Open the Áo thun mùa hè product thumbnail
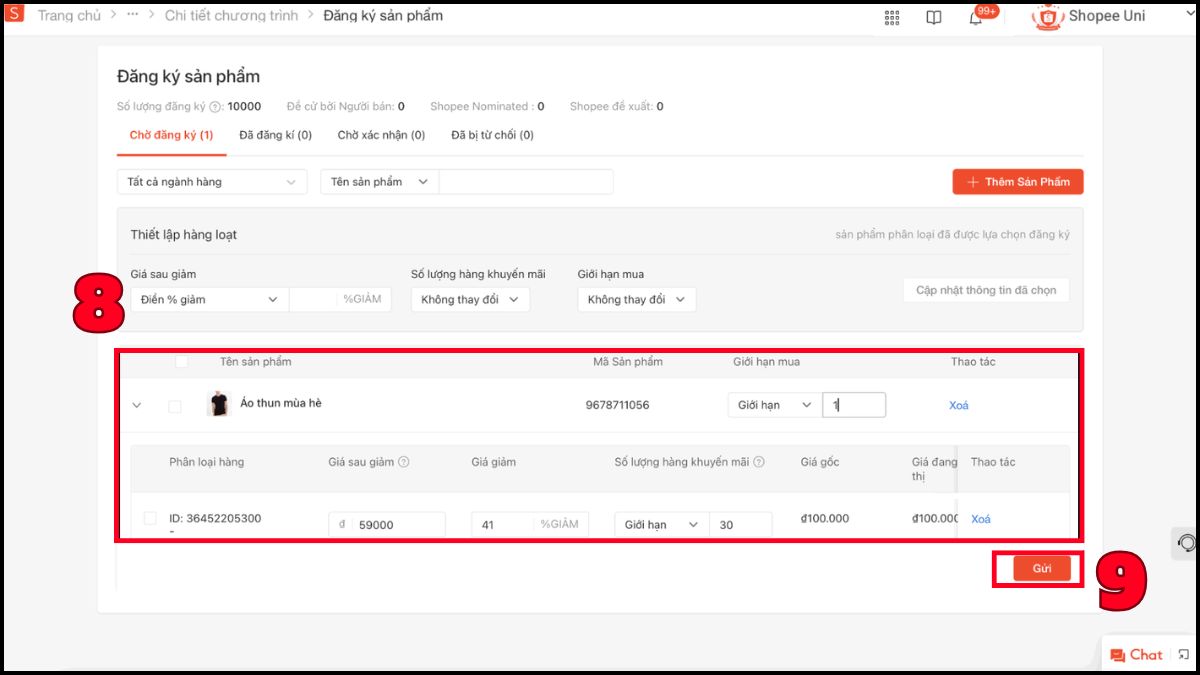Screen dimensions: 1200x675 point(218,404)
